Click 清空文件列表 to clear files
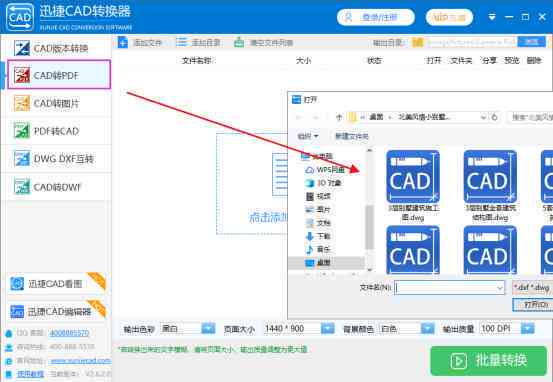Image resolution: width=553 pixels, height=382 pixels. pyautogui.click(x=263, y=43)
